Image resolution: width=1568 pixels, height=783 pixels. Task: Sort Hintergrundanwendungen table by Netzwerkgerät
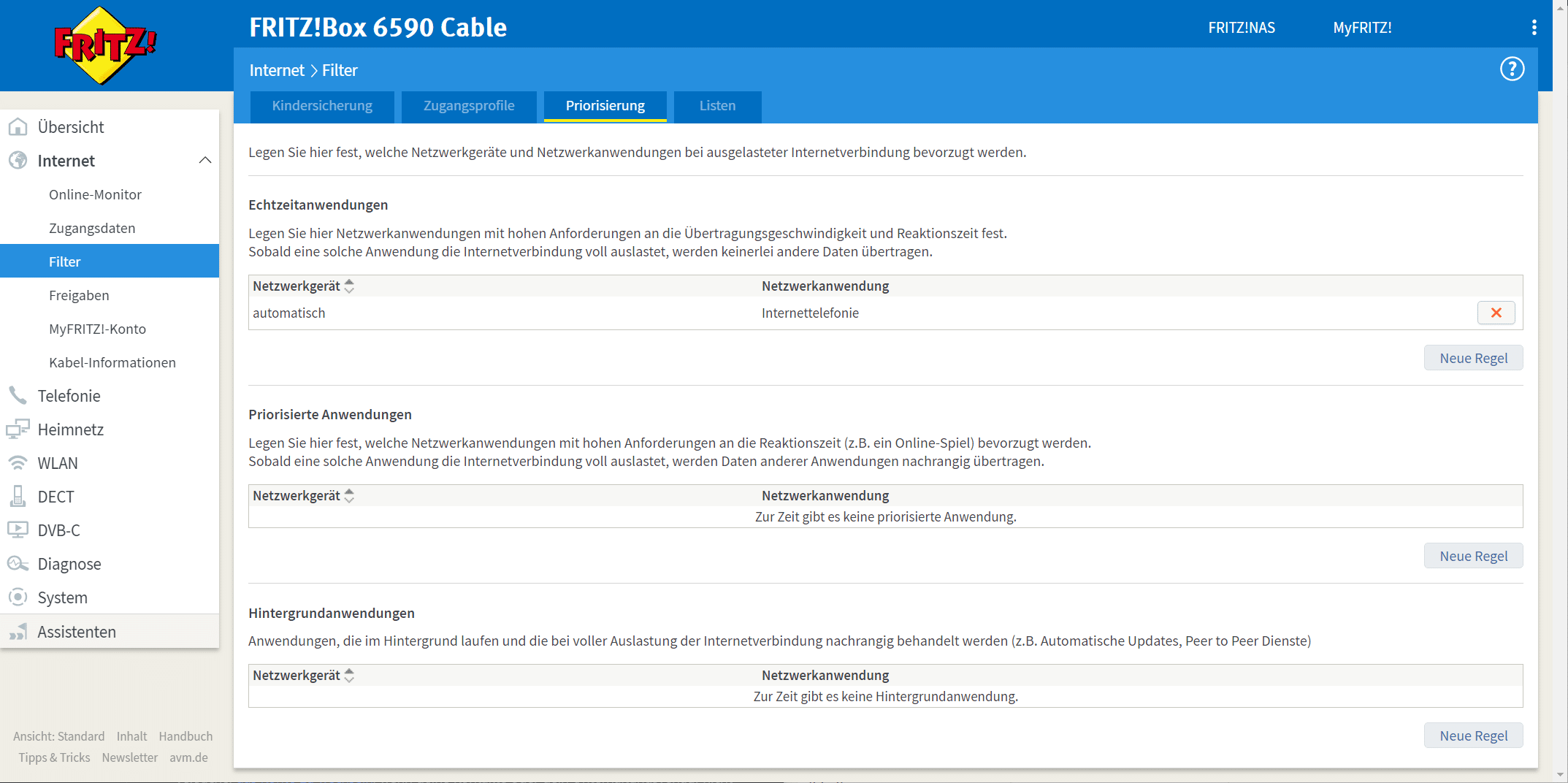point(349,676)
